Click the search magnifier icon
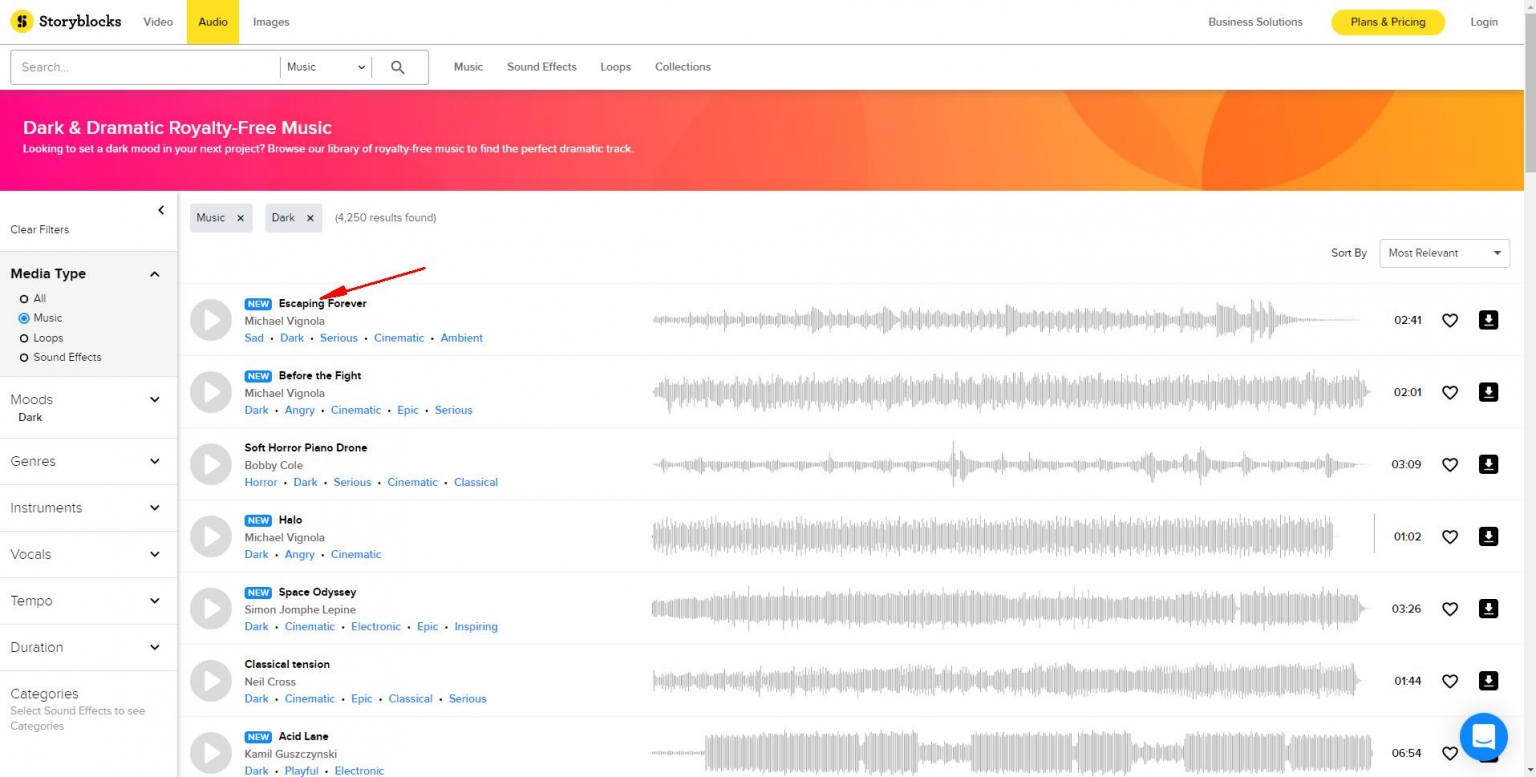 pyautogui.click(x=397, y=66)
